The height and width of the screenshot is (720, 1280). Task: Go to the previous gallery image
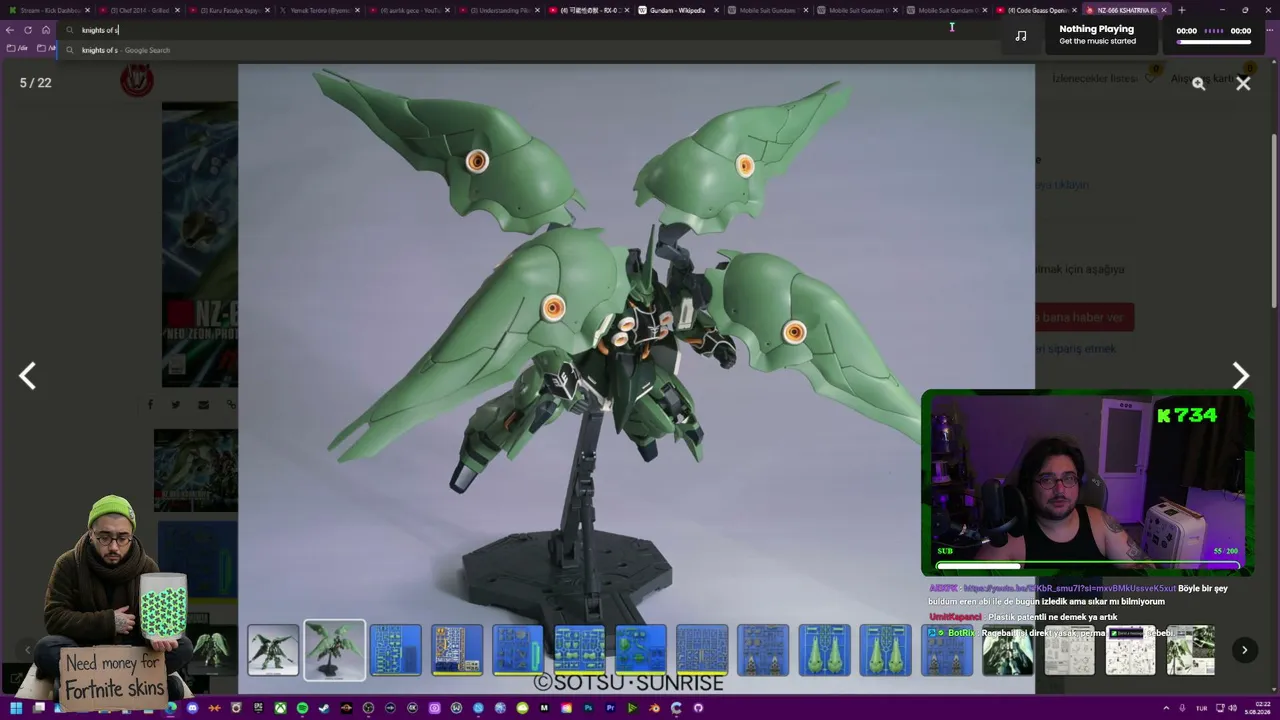click(x=28, y=375)
